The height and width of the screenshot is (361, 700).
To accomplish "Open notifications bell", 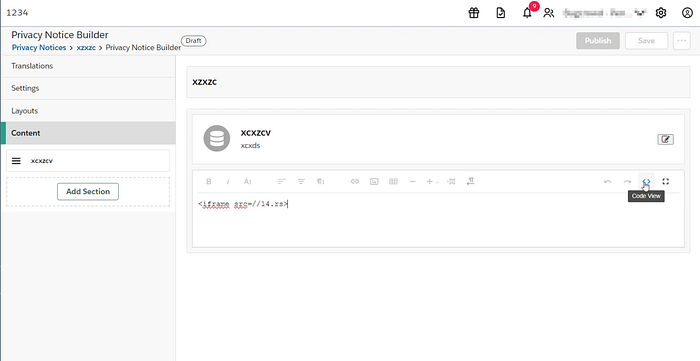I will tap(527, 13).
